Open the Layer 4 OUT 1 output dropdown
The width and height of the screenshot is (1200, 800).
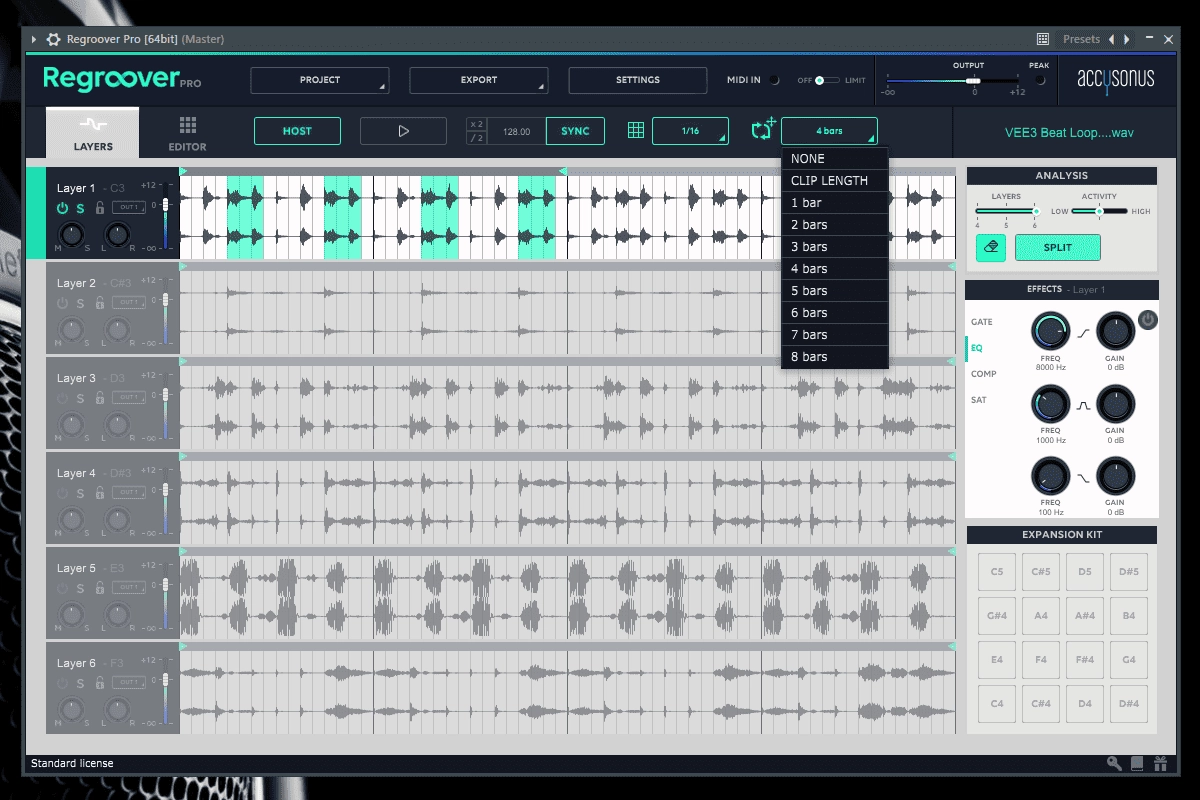point(127,492)
